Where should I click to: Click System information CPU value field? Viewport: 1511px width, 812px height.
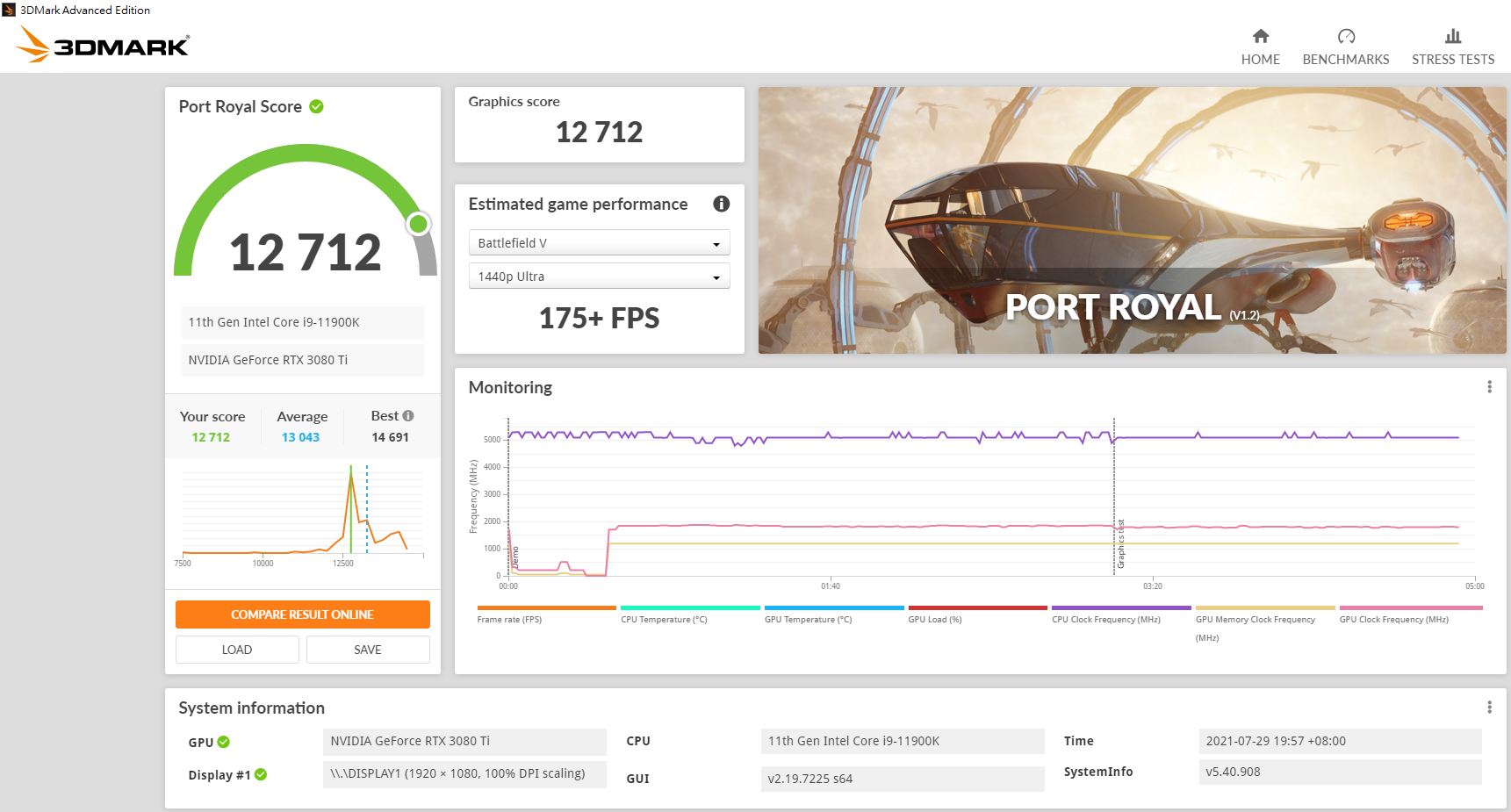(x=903, y=742)
